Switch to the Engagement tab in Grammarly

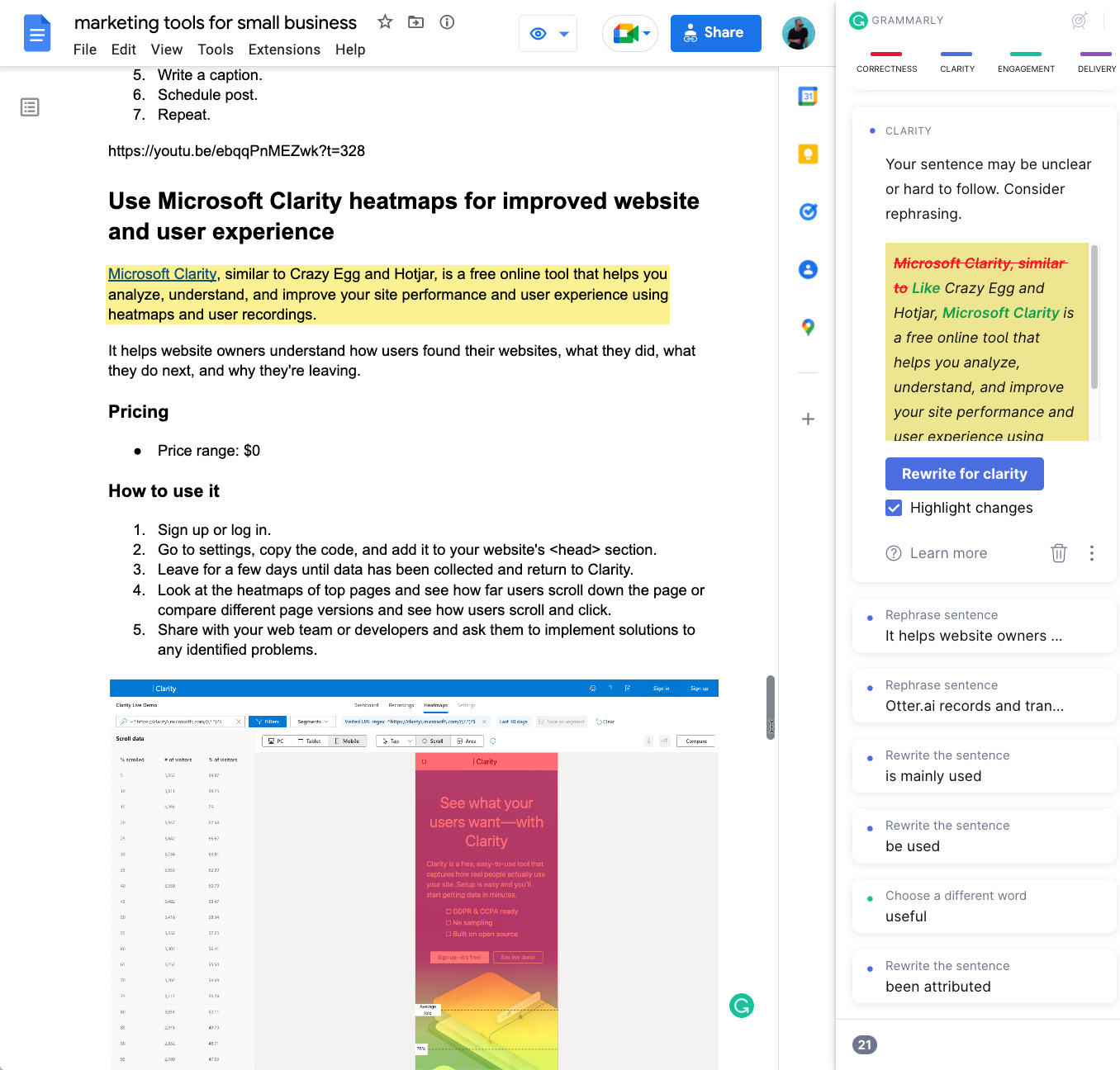click(x=1026, y=62)
